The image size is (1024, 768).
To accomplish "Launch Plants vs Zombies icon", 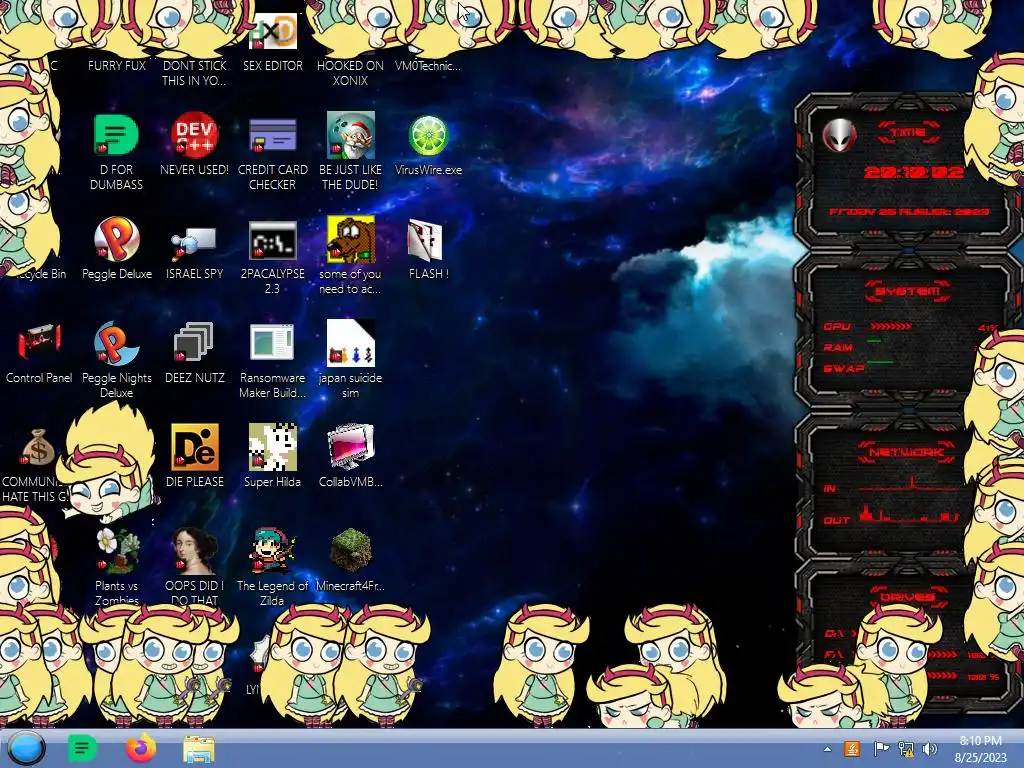I will (118, 551).
